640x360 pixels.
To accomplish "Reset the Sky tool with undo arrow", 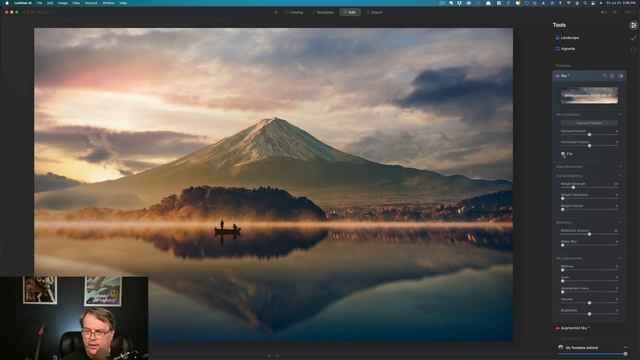I will (x=604, y=76).
